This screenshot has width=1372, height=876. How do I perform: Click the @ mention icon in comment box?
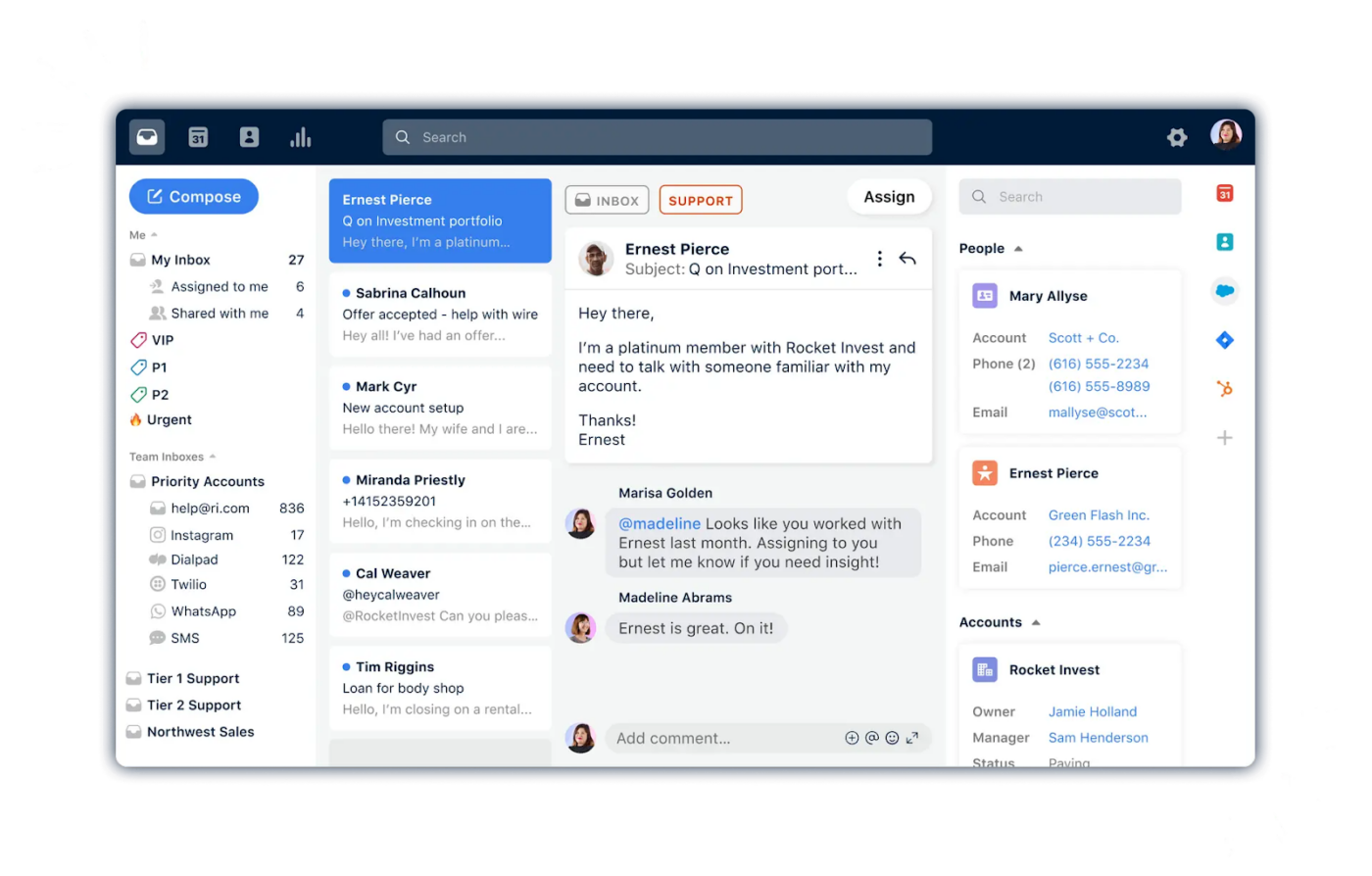click(871, 738)
